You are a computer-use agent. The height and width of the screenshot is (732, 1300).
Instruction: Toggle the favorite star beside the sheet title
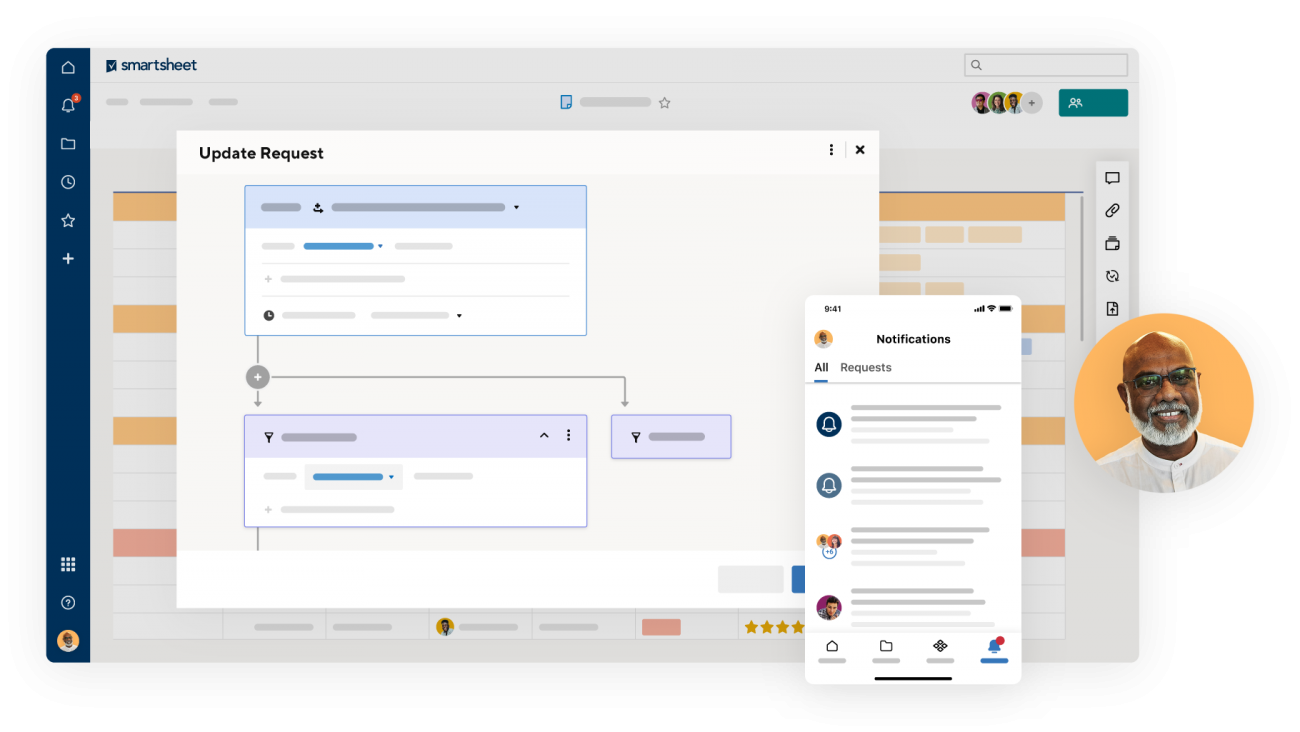tap(665, 102)
